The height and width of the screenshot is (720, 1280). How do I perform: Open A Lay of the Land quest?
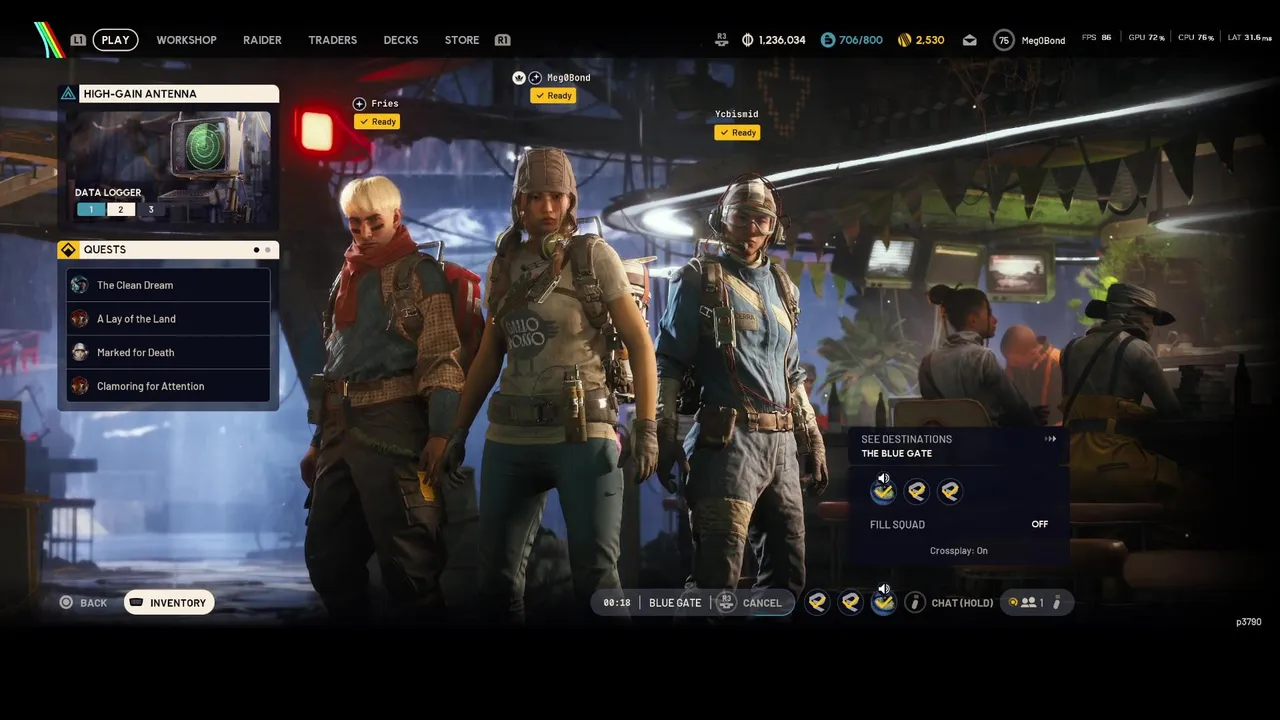click(x=168, y=319)
